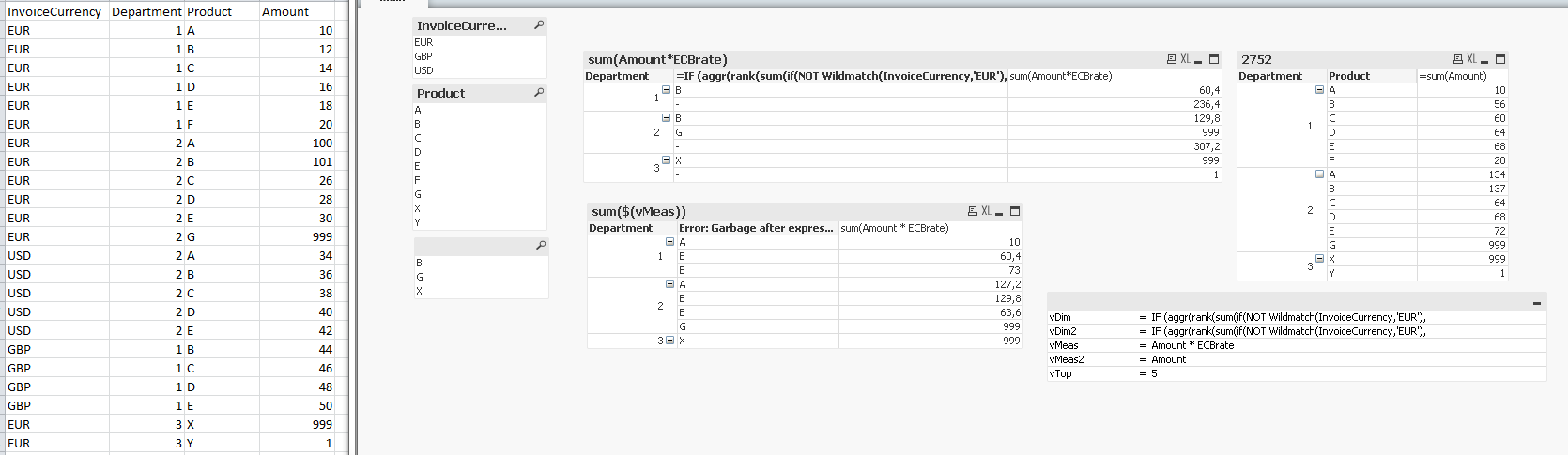Open search in the untitled B G X list box
This screenshot has width=1568, height=455.
coord(541,245)
